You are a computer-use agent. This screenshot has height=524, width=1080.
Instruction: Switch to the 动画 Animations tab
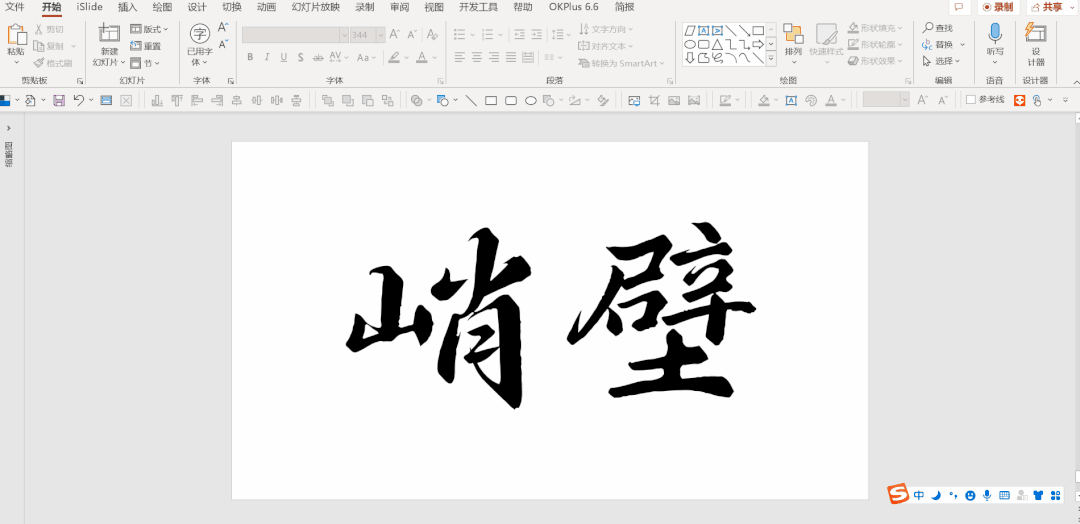click(x=267, y=7)
